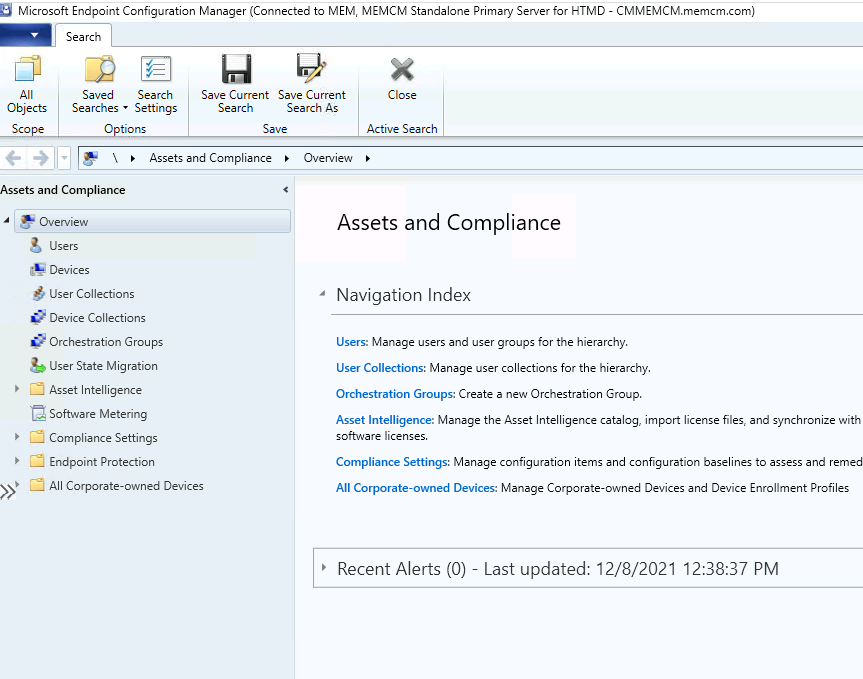The image size is (863, 679).
Task: Open the User Collections link
Action: coord(381,368)
